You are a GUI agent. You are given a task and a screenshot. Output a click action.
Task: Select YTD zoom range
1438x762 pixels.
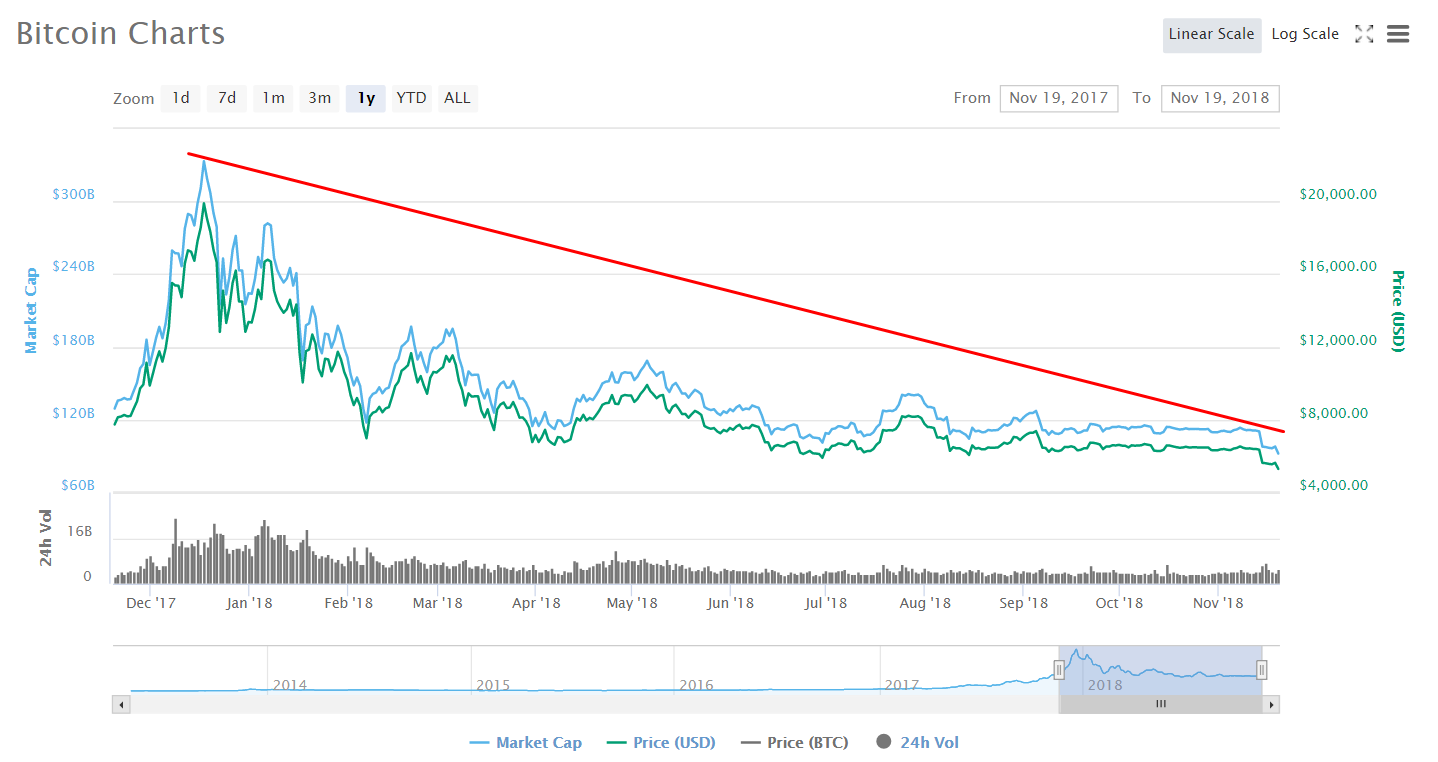(x=411, y=98)
